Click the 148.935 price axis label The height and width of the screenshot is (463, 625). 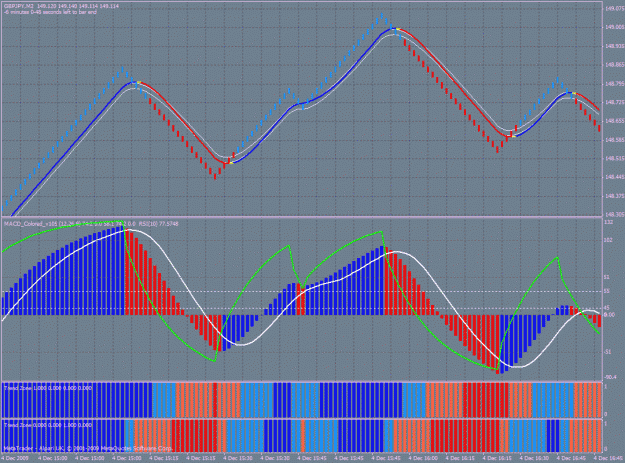click(614, 46)
